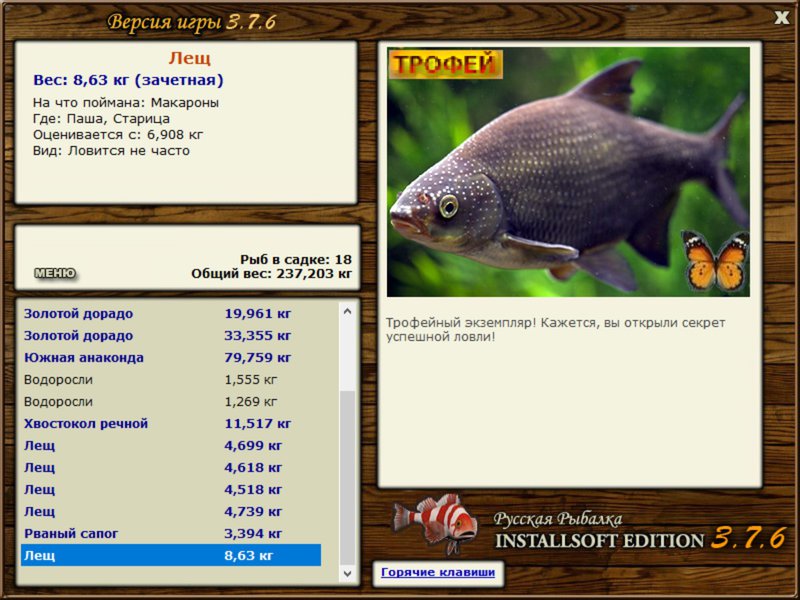
Task: Click the INSTALLSOFT EDITION 3.7.6 label
Action: click(x=641, y=539)
